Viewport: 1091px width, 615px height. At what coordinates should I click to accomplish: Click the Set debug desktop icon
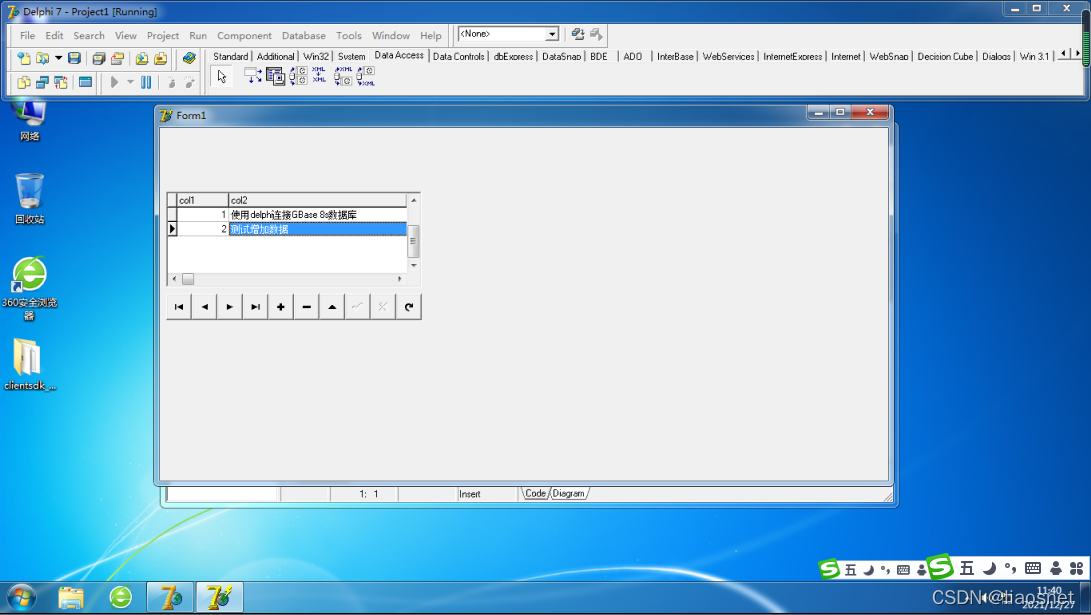596,34
